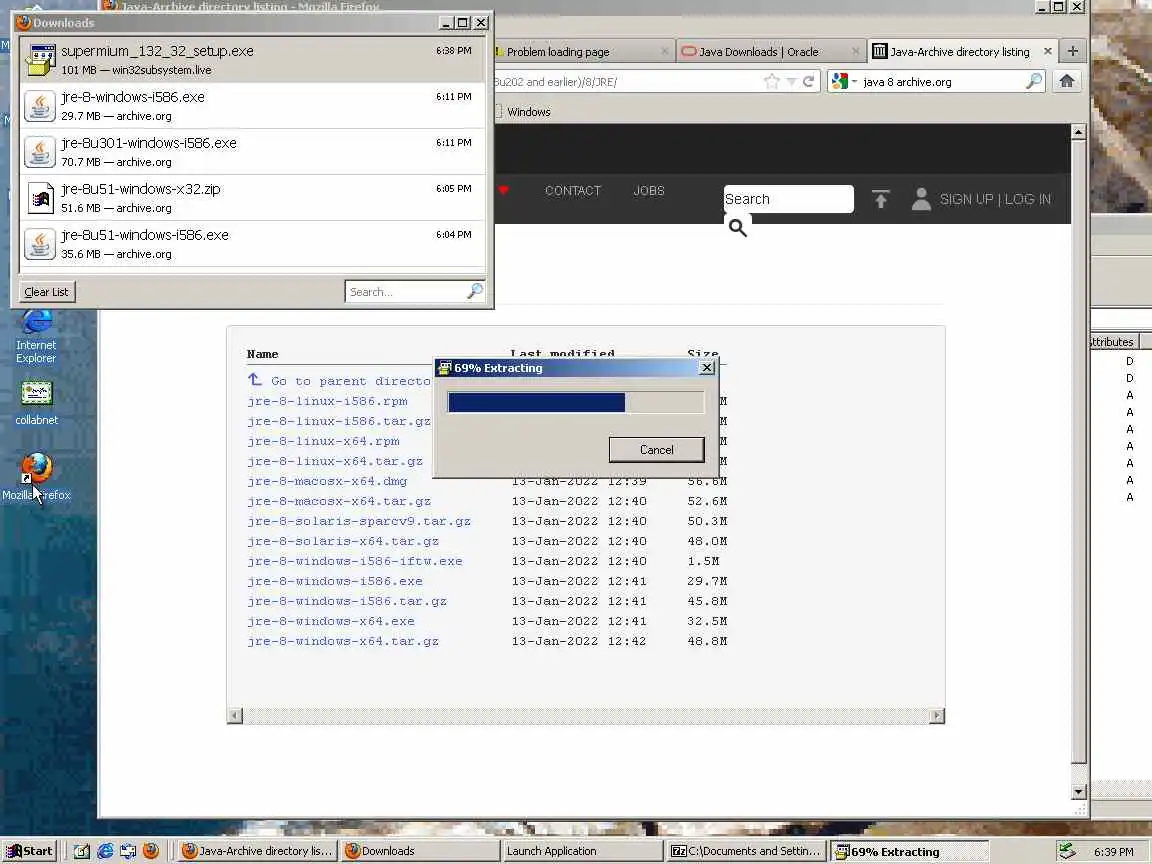Viewport: 1152px width, 864px height.
Task: Click the jre-8-solaris-x64.tar.gz link
Action: [343, 541]
